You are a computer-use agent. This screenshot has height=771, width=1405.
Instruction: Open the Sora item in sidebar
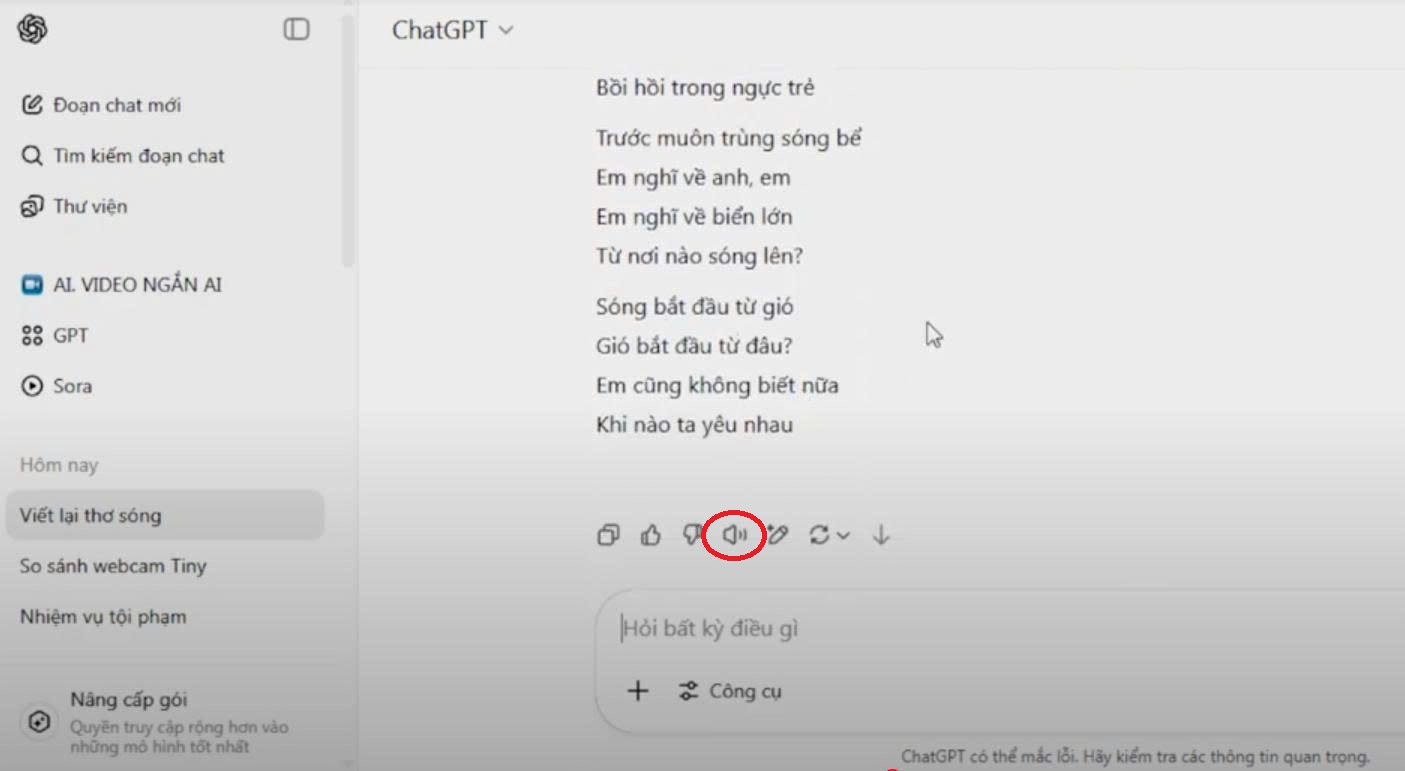(58, 386)
